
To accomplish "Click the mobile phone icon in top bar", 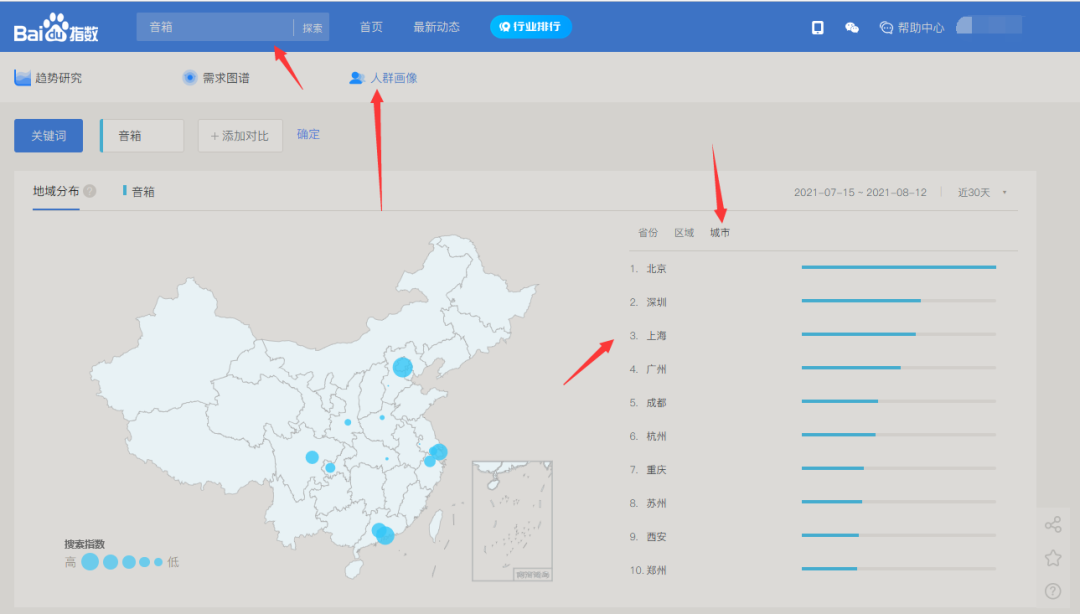I will [817, 27].
